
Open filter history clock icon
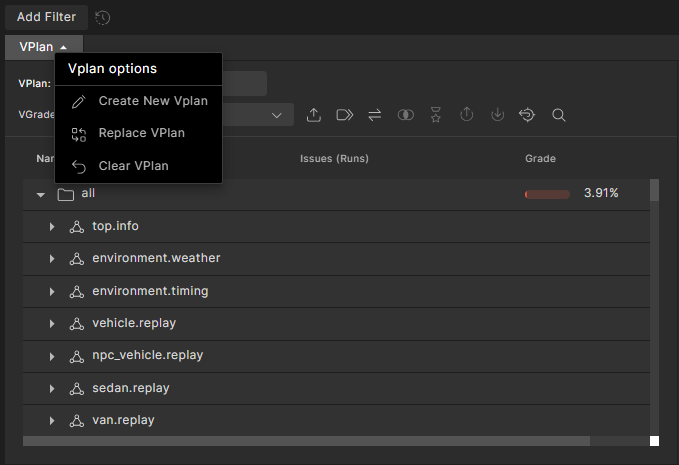(x=103, y=17)
